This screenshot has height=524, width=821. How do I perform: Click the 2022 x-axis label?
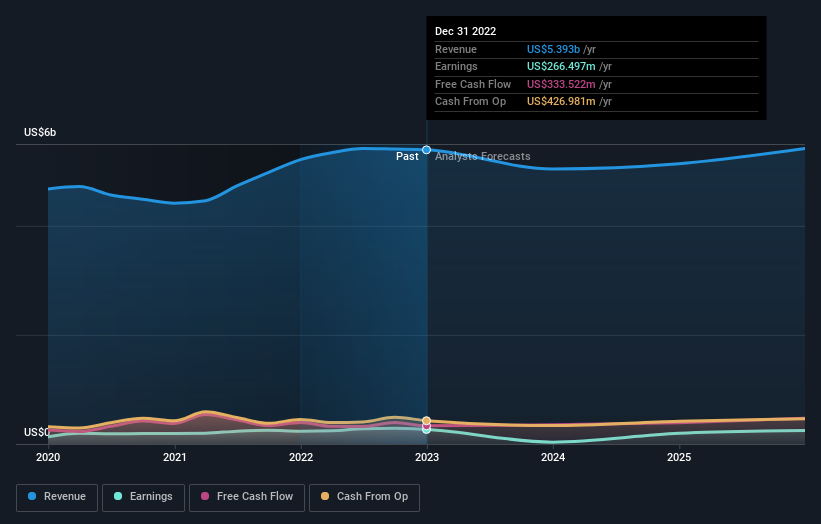click(x=301, y=458)
